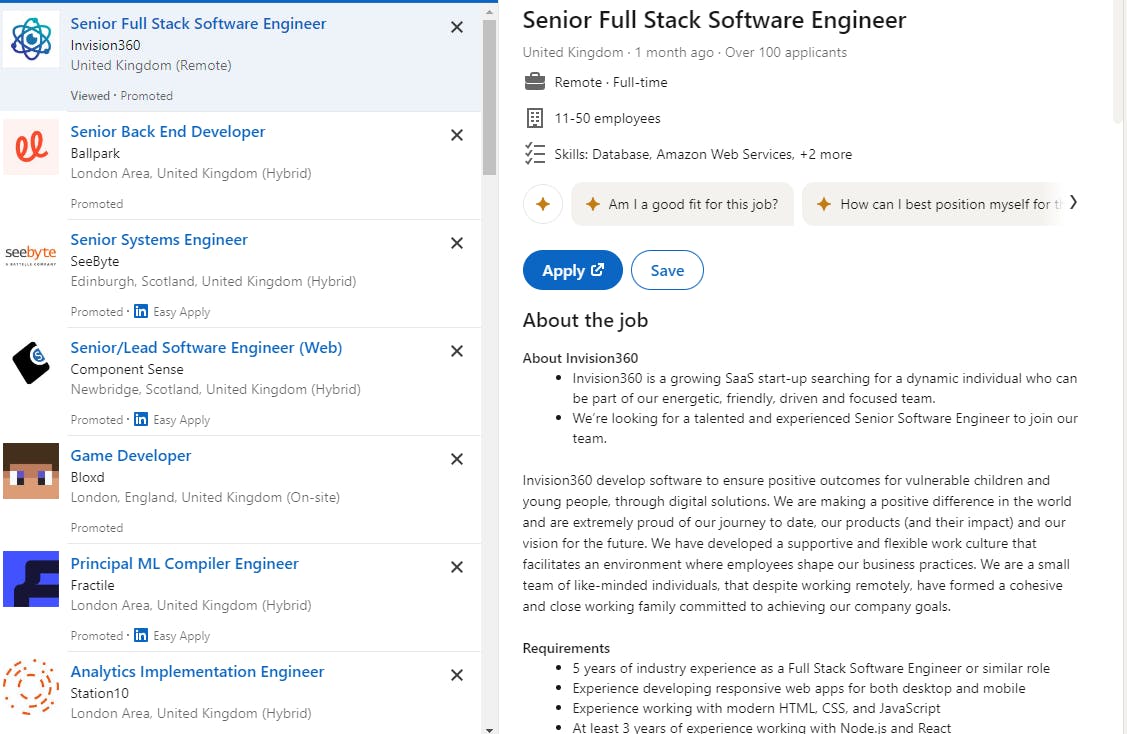Open the Ballpark company logo

pyautogui.click(x=31, y=147)
